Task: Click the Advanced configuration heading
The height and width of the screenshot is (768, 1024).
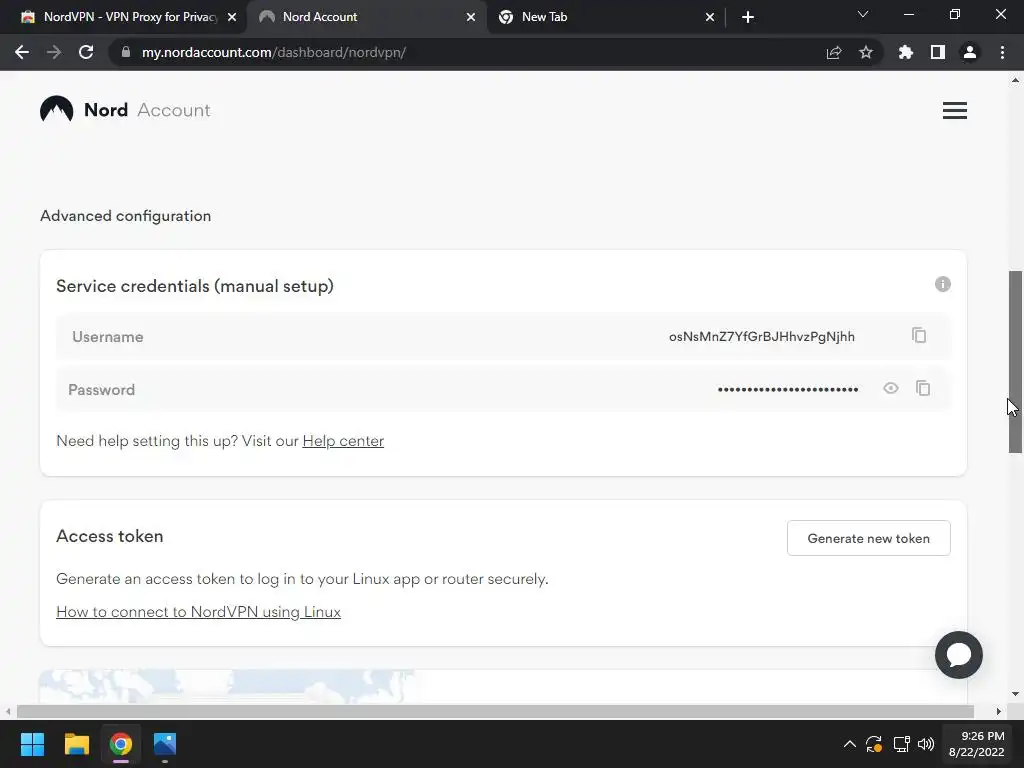Action: (x=125, y=216)
